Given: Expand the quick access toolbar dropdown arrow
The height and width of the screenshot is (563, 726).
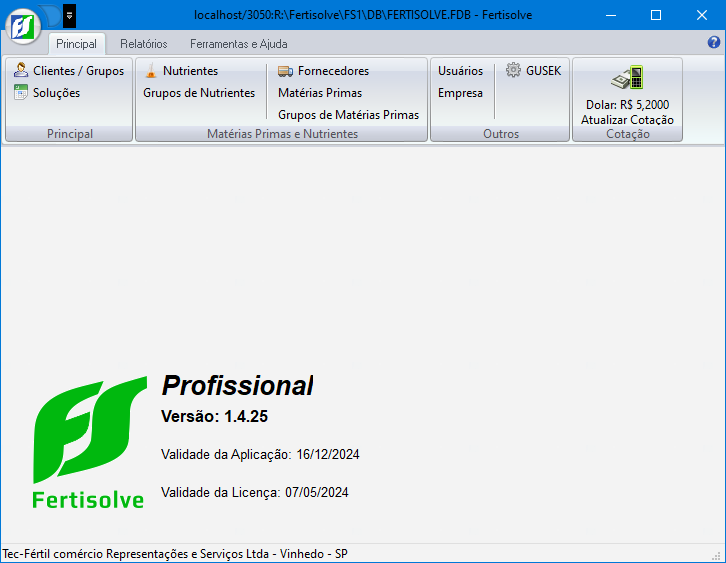Looking at the screenshot, I should point(69,16).
